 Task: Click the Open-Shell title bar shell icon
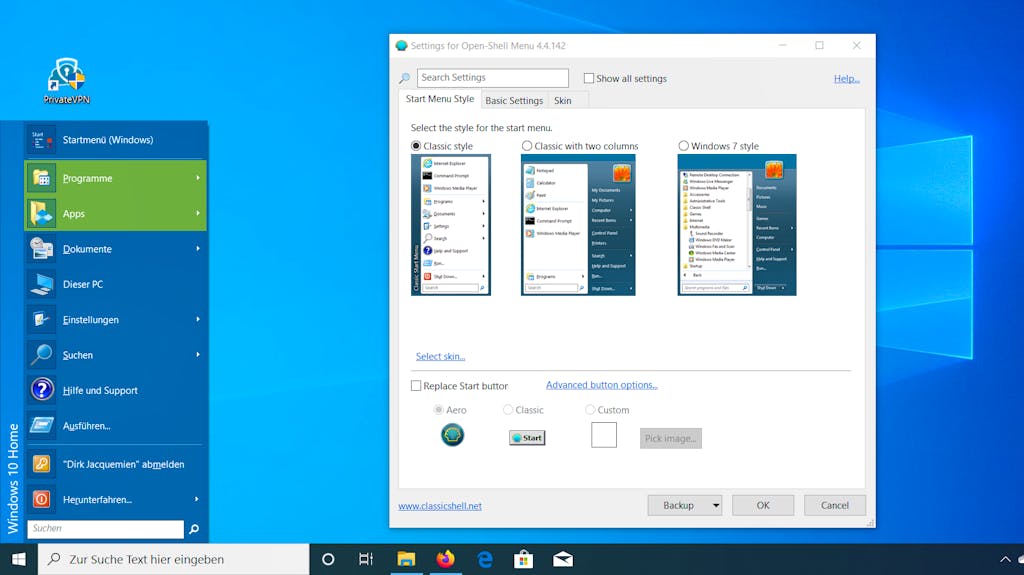(x=402, y=46)
